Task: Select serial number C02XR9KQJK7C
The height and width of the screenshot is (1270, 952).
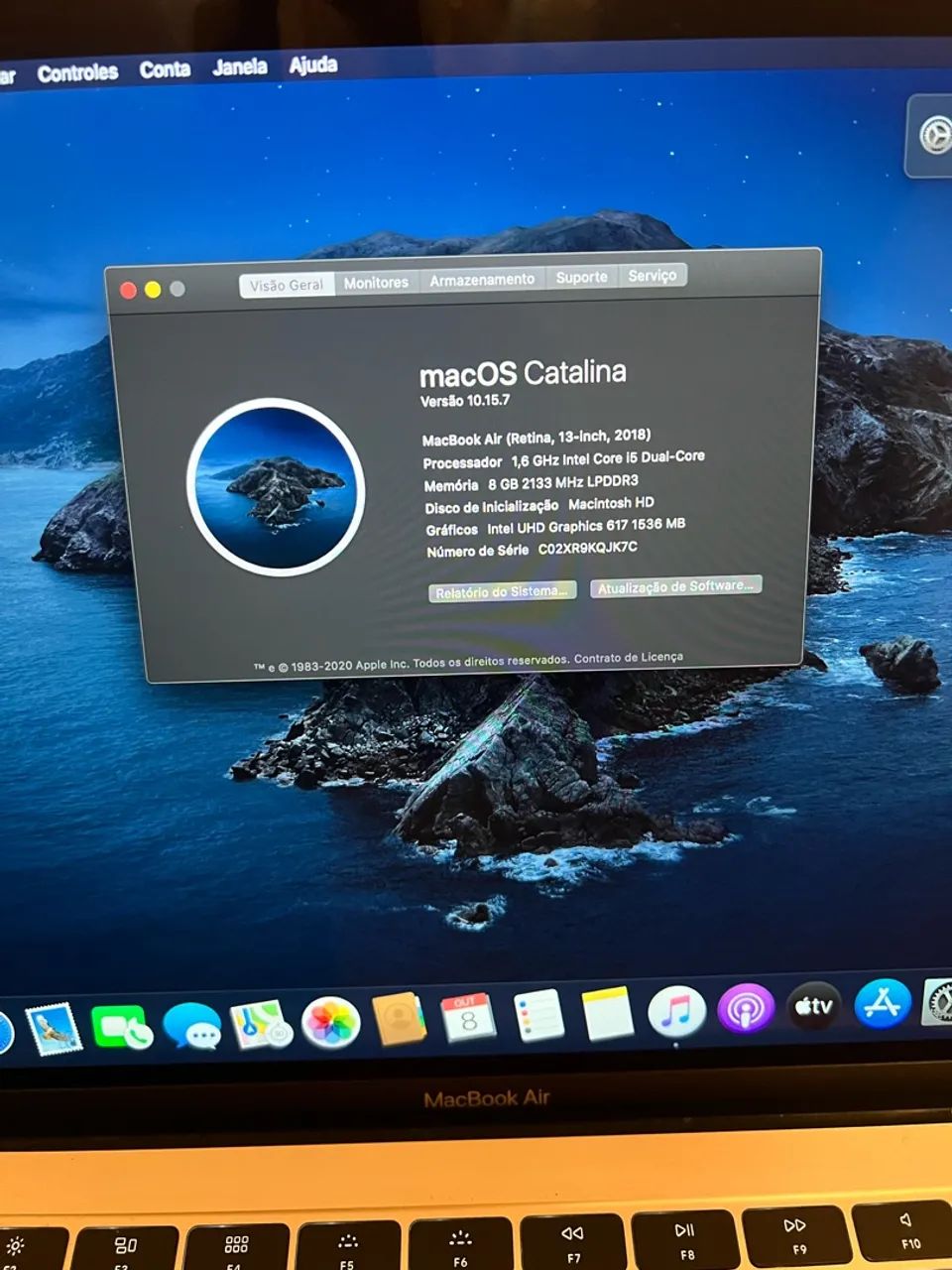Action: [588, 548]
